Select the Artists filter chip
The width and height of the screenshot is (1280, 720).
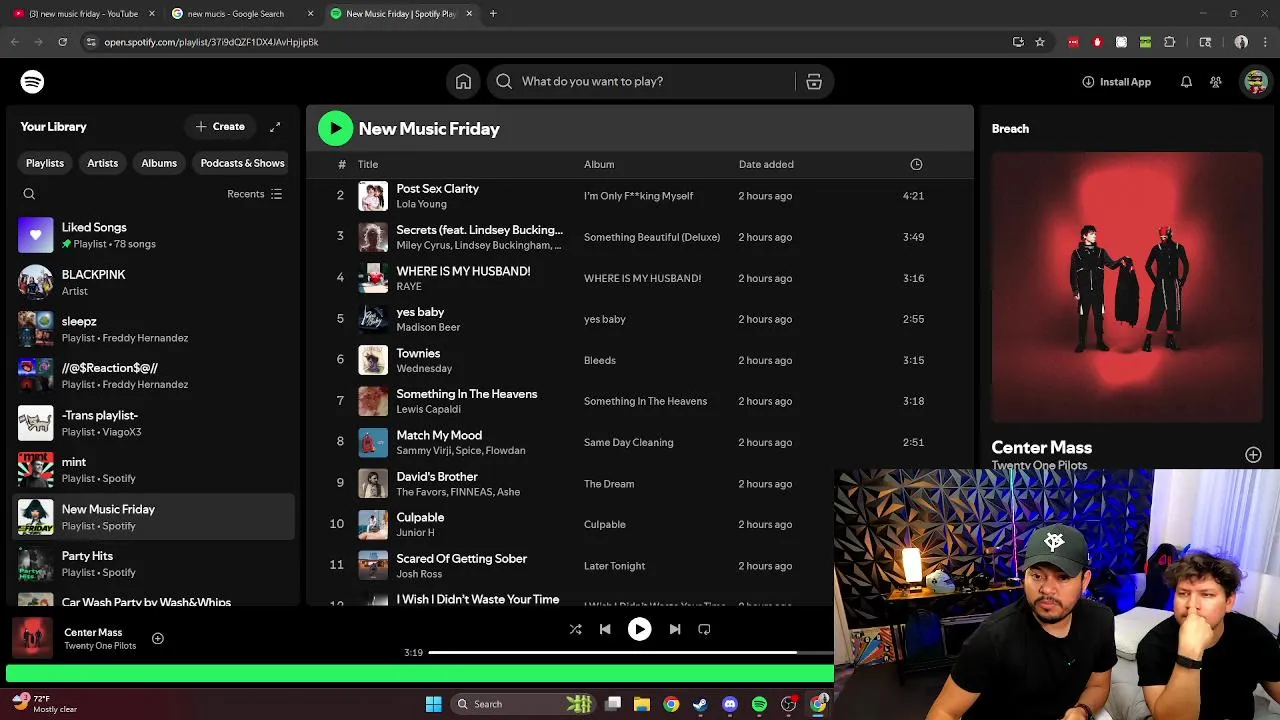[102, 163]
